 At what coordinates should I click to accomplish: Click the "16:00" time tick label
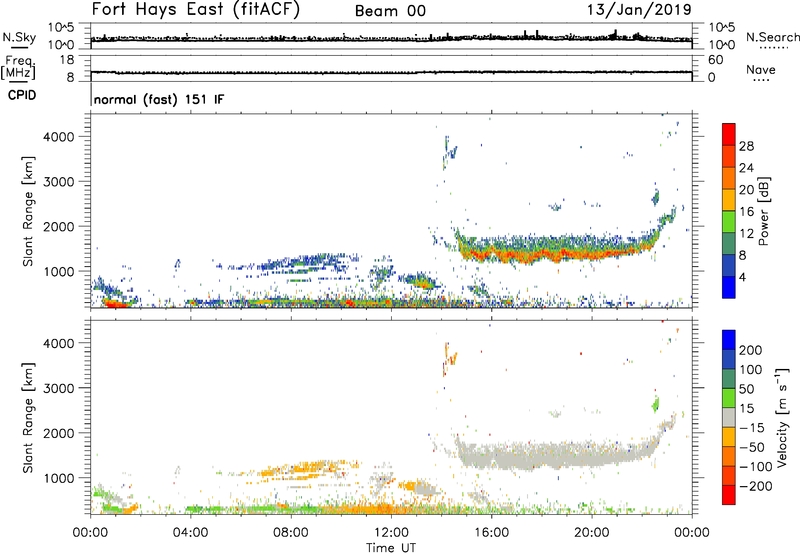tap(491, 533)
